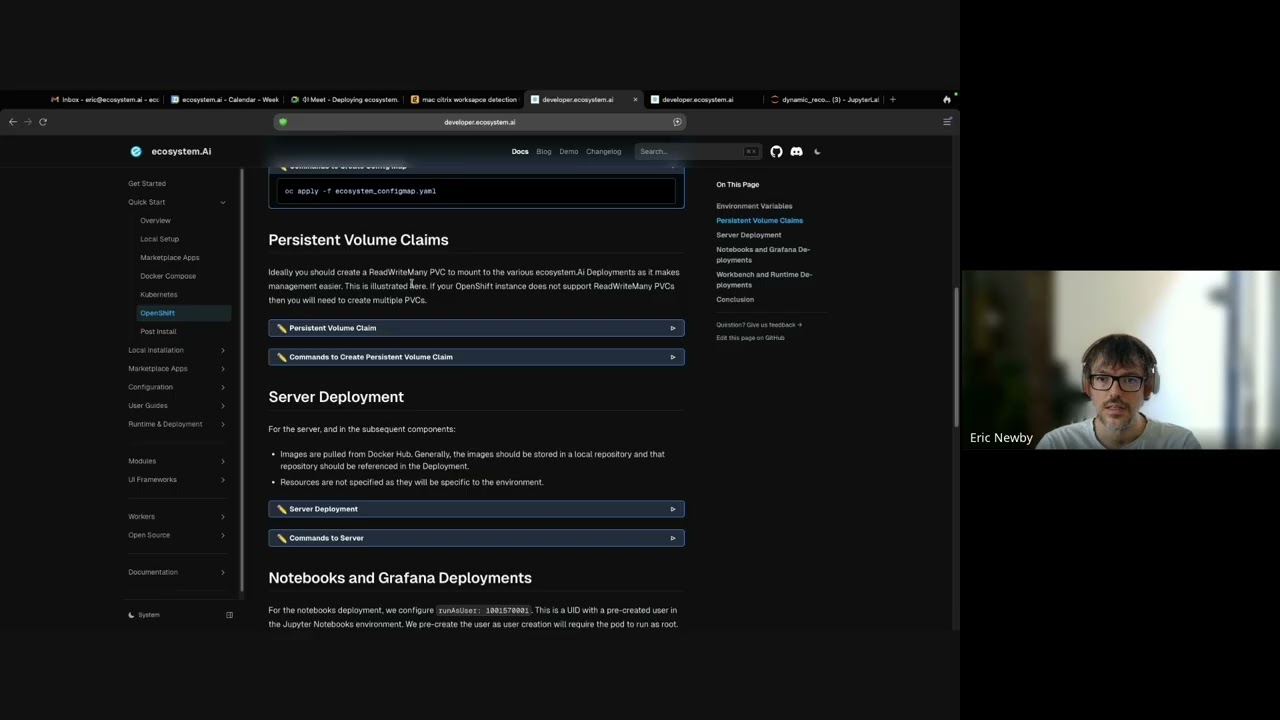The image size is (1280, 720).
Task: Click the browser address bar URL
Action: (480, 122)
